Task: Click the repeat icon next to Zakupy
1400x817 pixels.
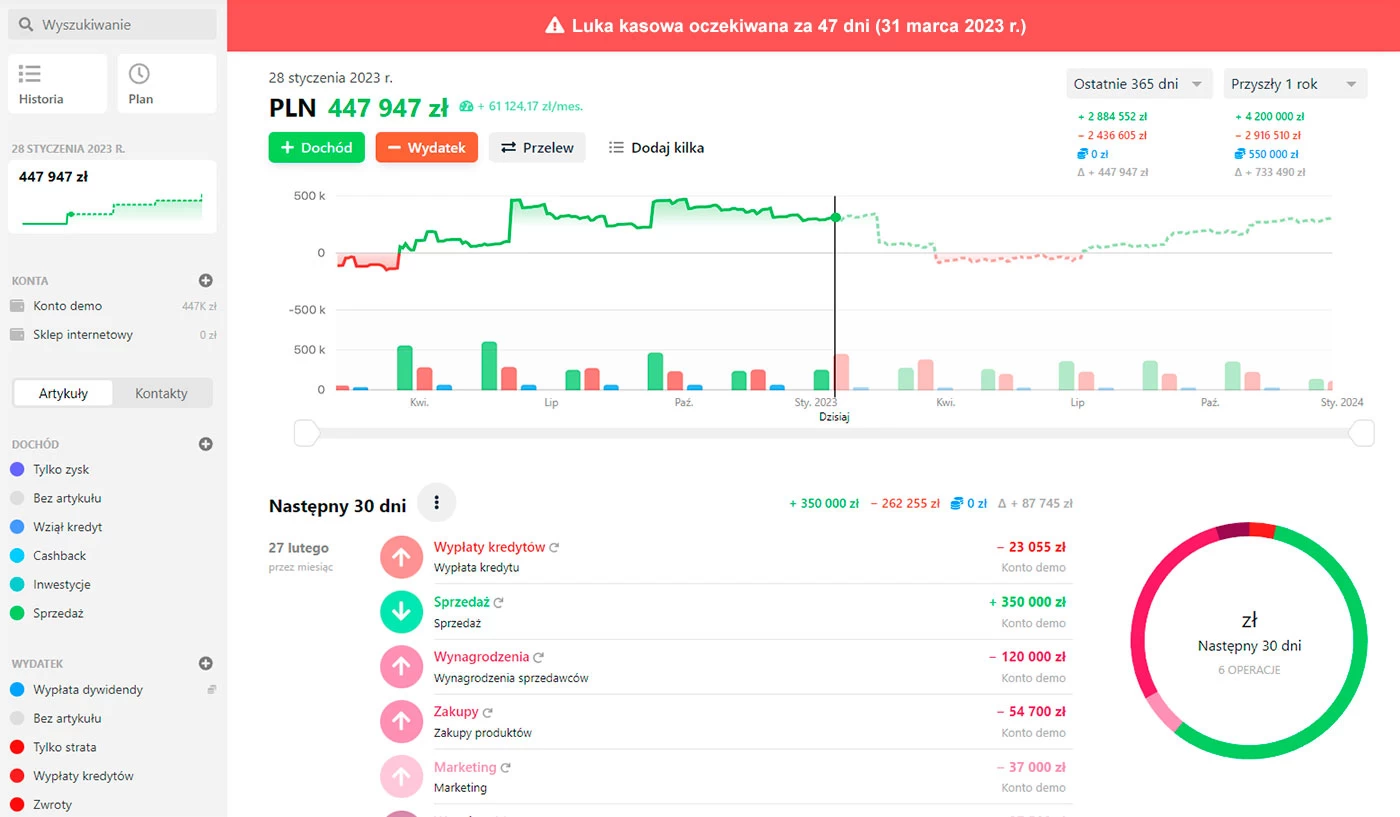Action: click(x=488, y=713)
